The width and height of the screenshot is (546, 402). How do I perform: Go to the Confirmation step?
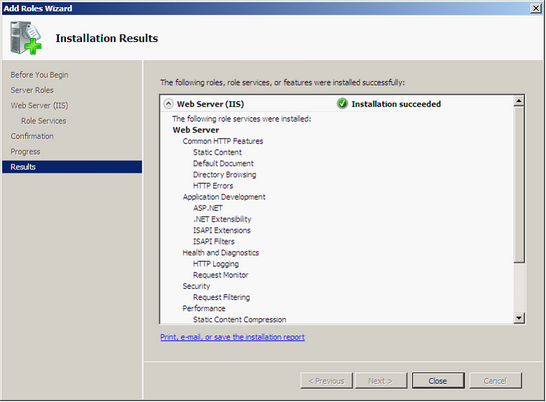click(x=32, y=136)
